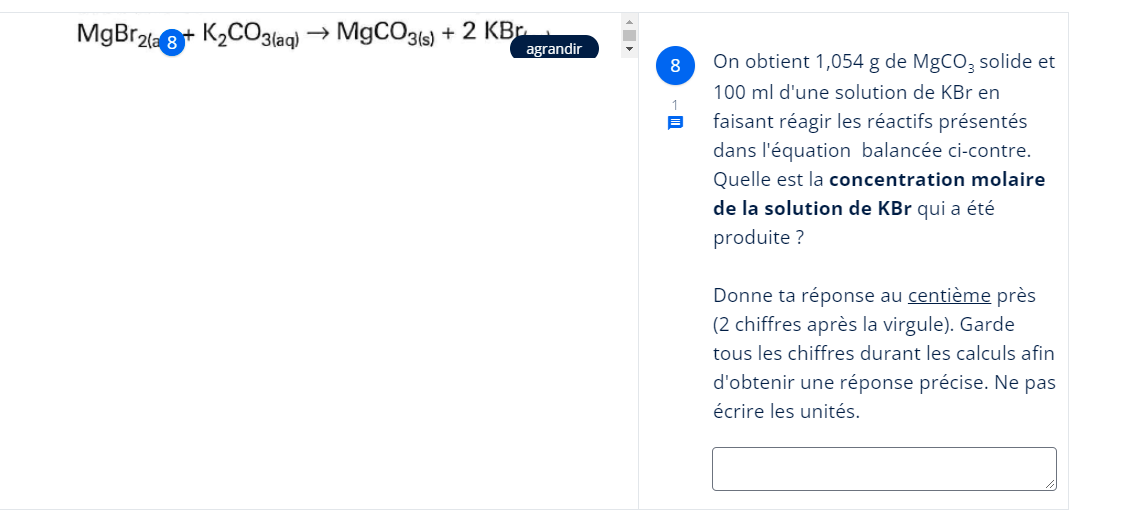Click the equation panel scrollbar thumb
This screenshot has height=517, width=1148.
pyautogui.click(x=629, y=35)
